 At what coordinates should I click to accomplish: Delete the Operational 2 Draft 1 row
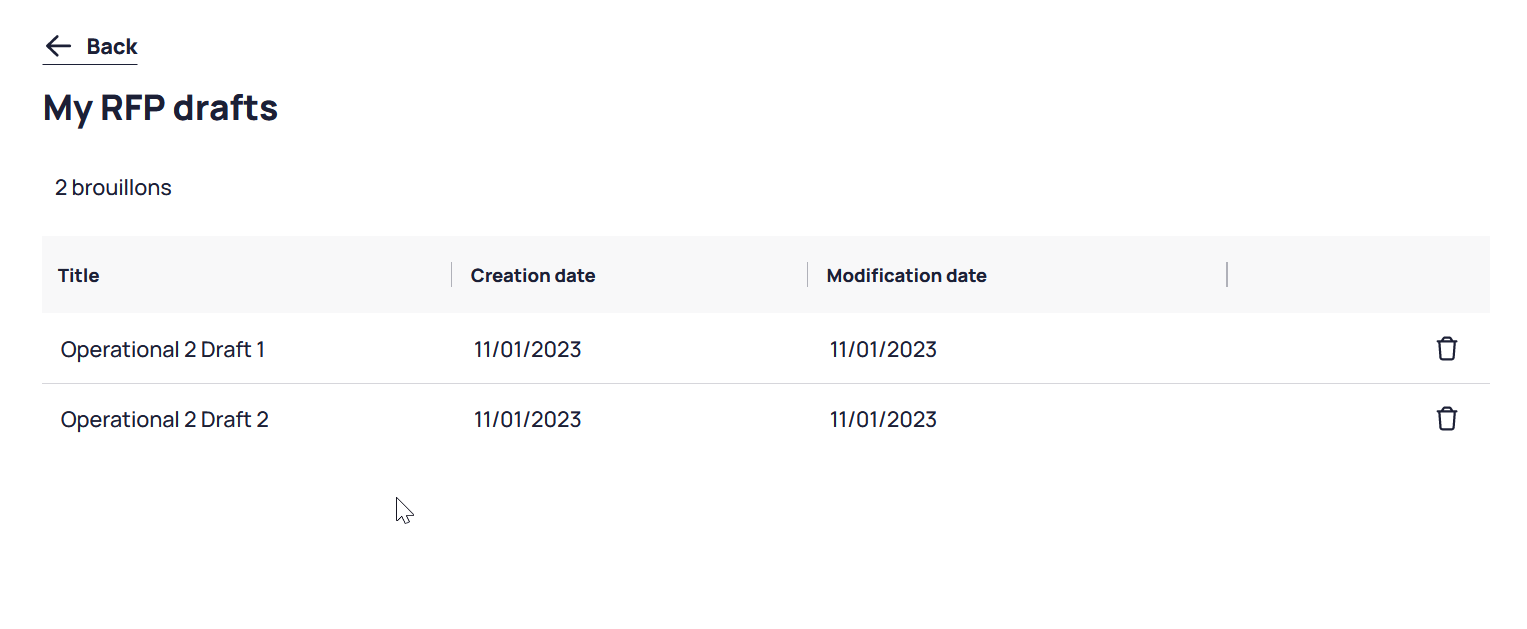click(x=1446, y=349)
